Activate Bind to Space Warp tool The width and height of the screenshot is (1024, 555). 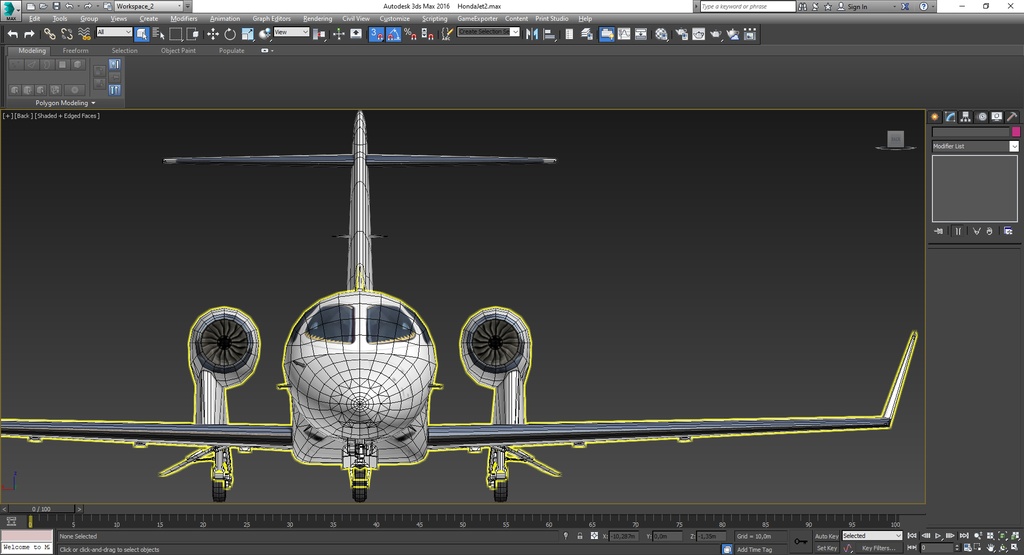coord(84,34)
